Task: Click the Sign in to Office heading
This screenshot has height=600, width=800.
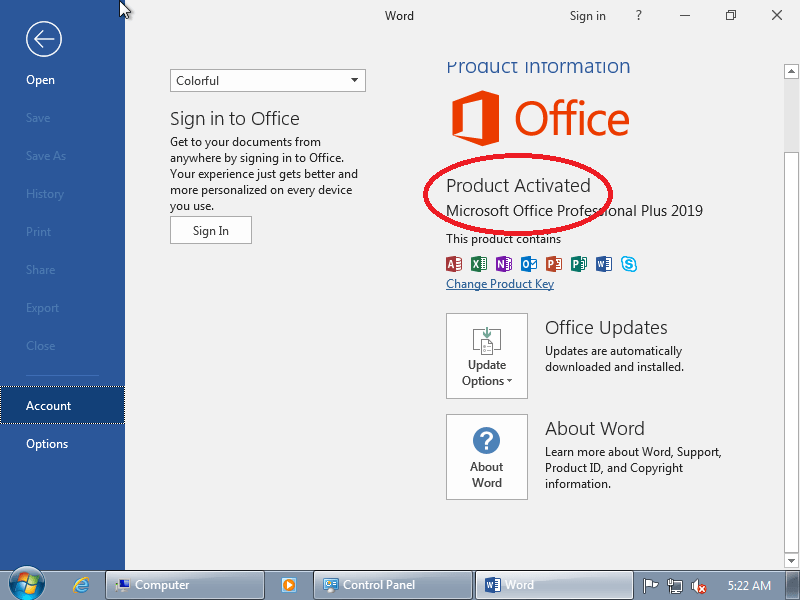Action: 235,119
